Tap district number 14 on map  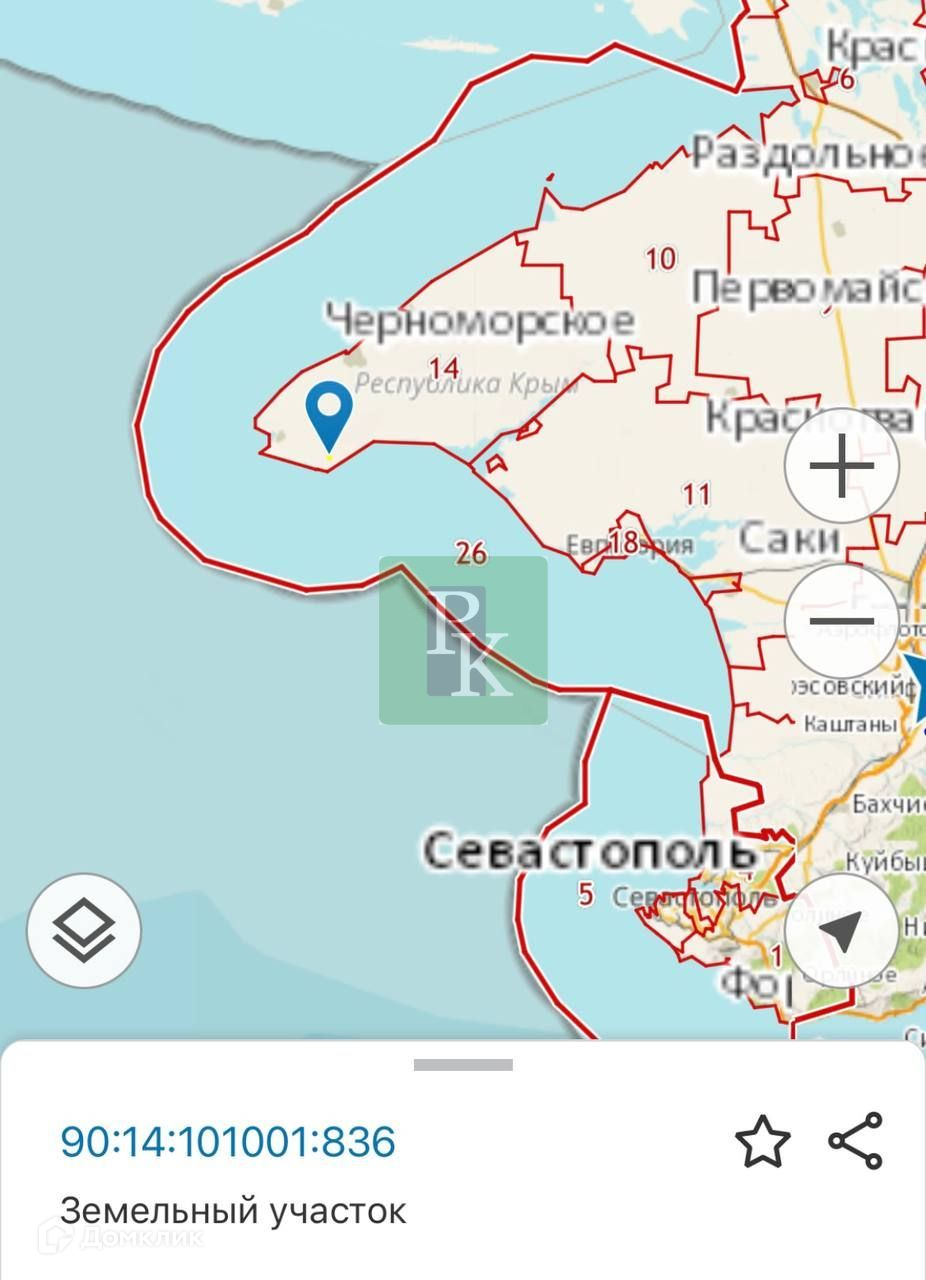443,366
